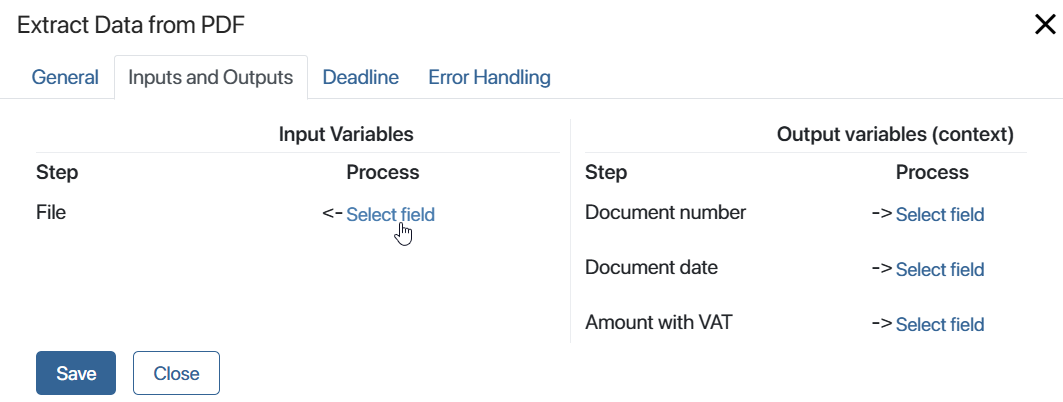1063x402 pixels.
Task: Click the Output variables (context) heading
Action: coord(895,134)
